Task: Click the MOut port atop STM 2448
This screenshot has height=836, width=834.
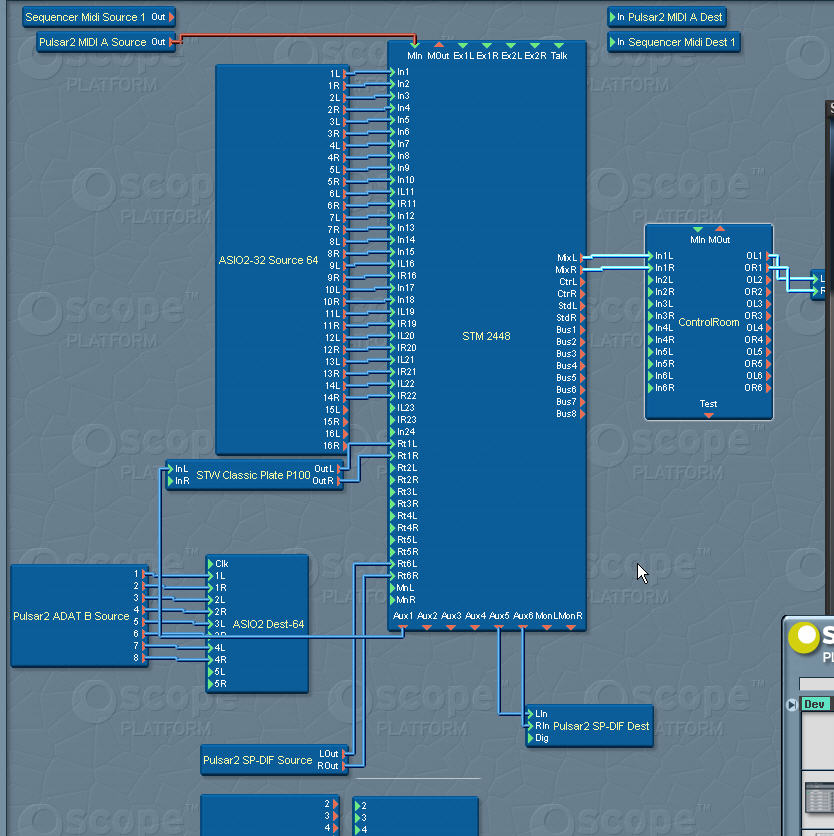Action: 438,45
